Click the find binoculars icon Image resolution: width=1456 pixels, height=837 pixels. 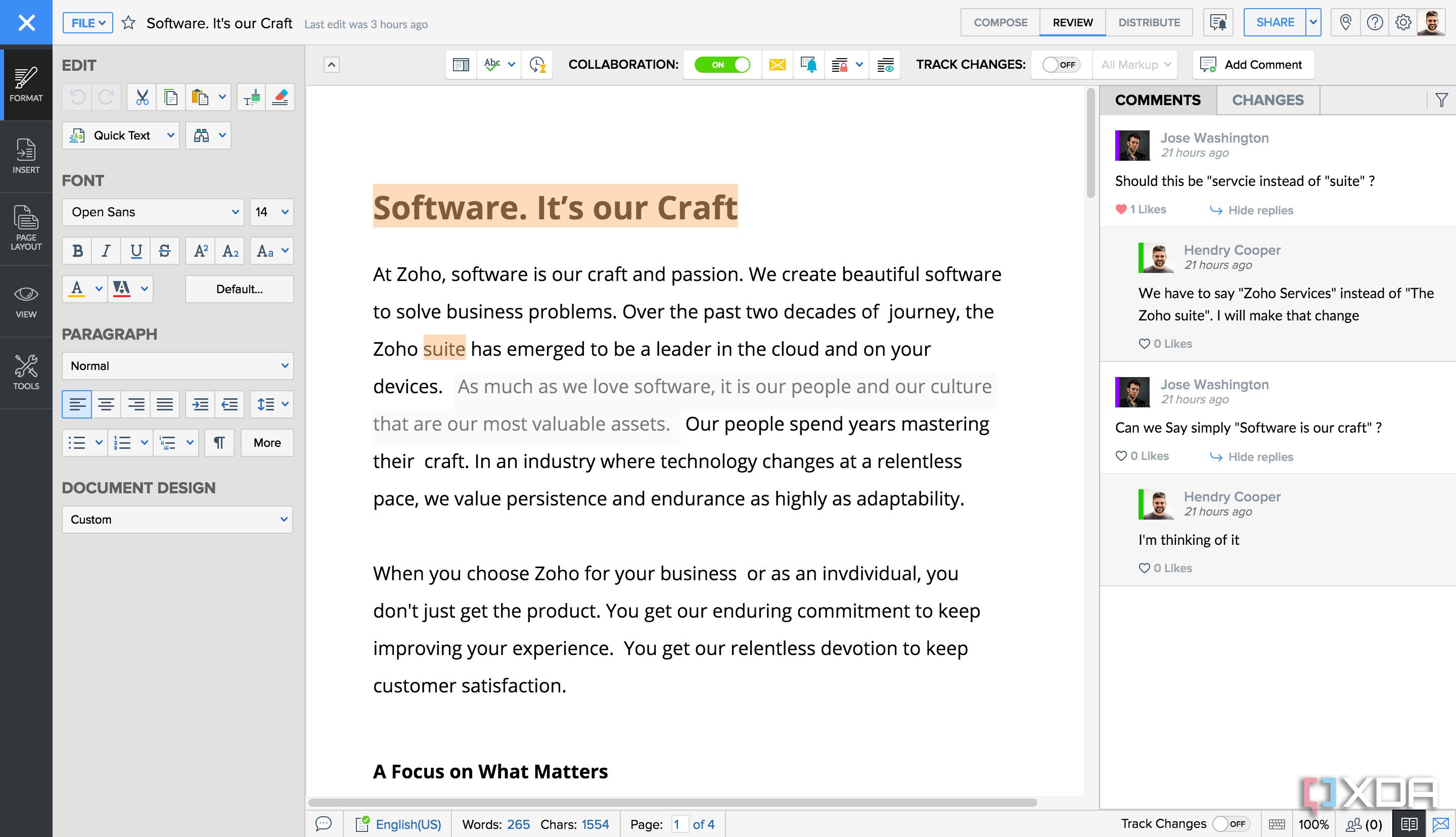(x=201, y=135)
